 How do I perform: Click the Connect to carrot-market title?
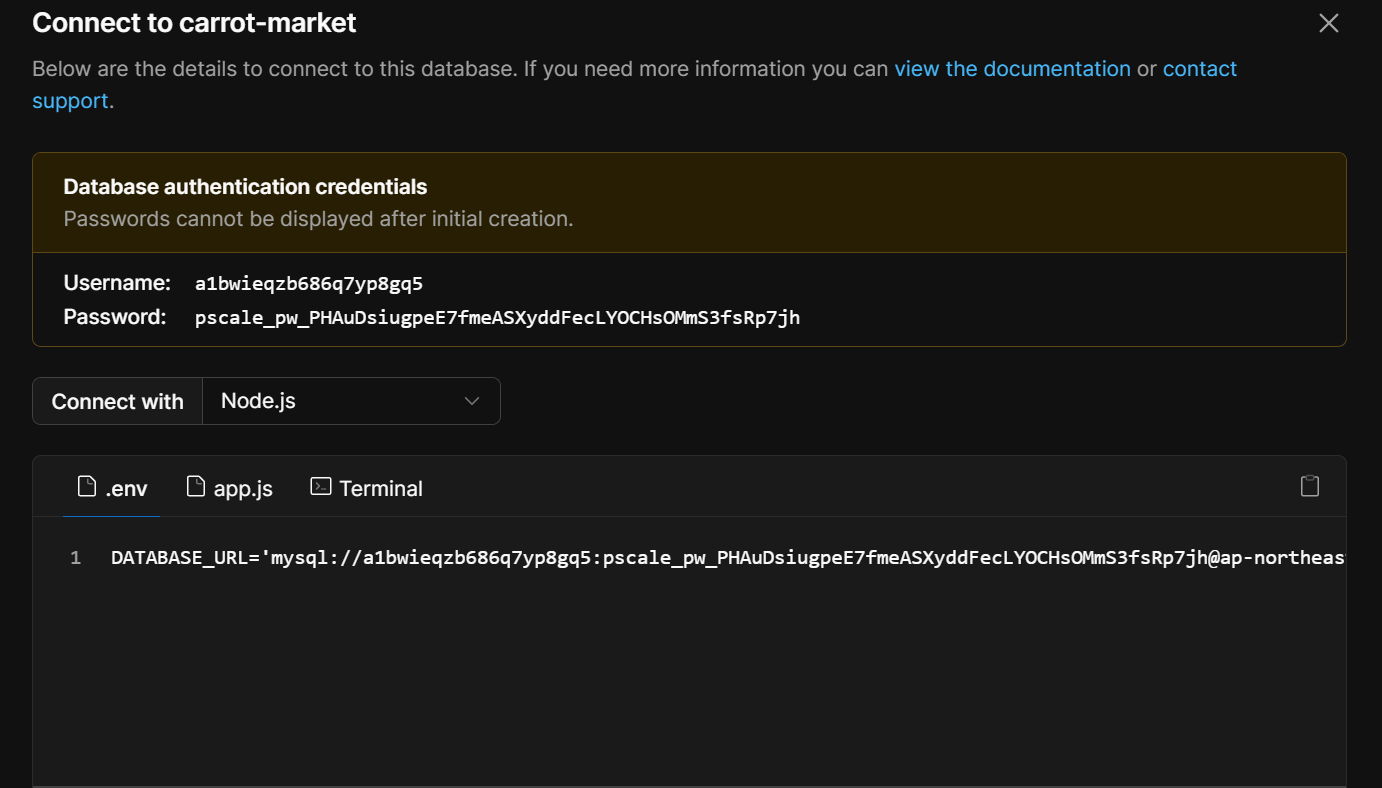pyautogui.click(x=194, y=23)
